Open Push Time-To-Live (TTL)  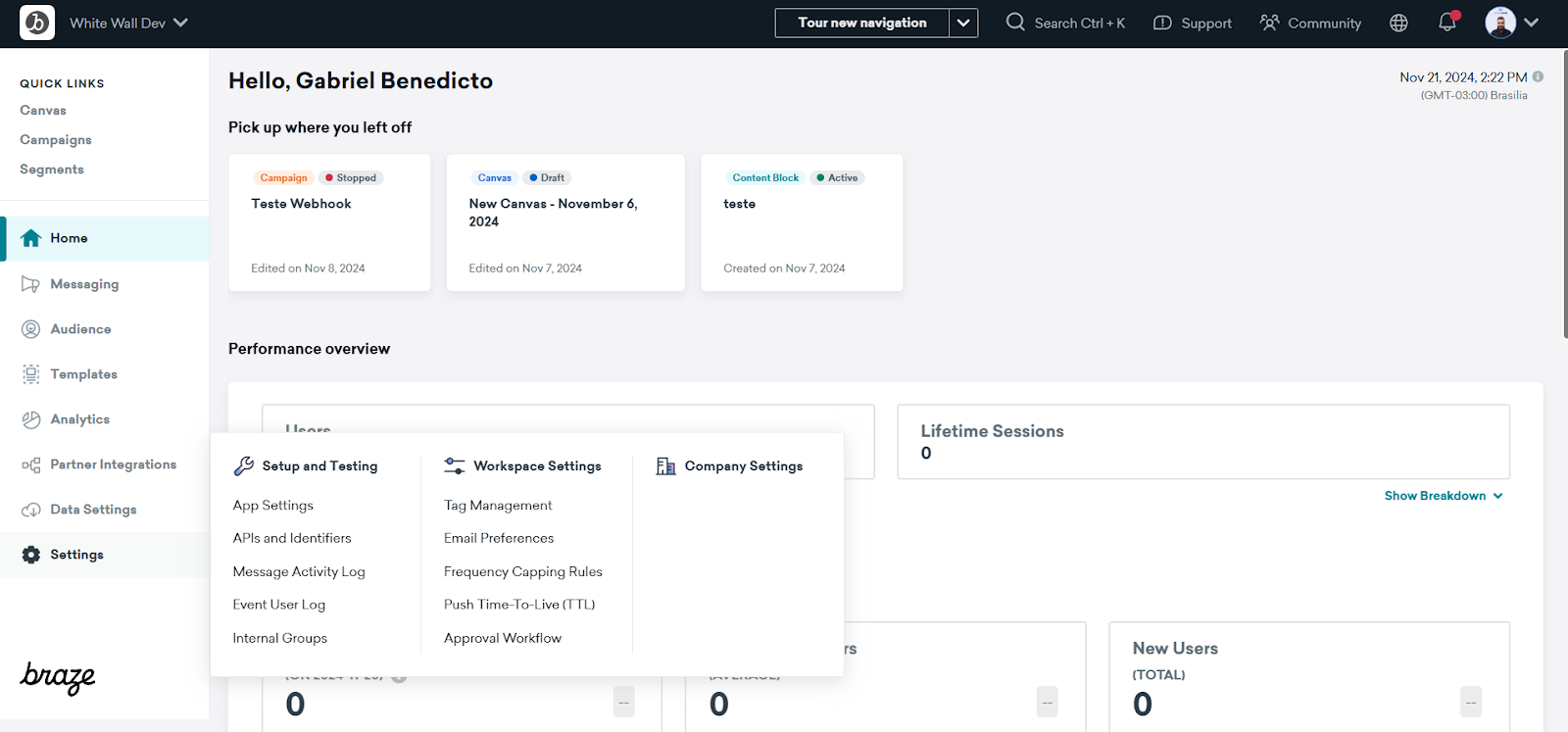pos(519,605)
